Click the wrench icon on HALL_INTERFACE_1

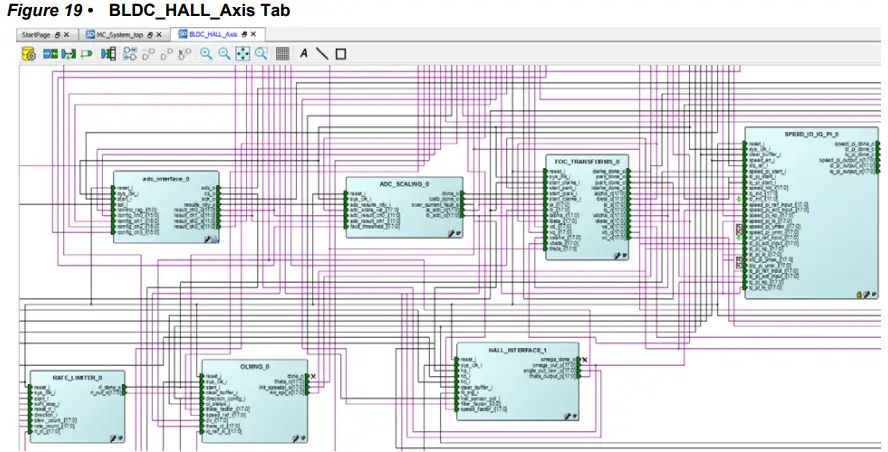pyautogui.click(x=567, y=416)
